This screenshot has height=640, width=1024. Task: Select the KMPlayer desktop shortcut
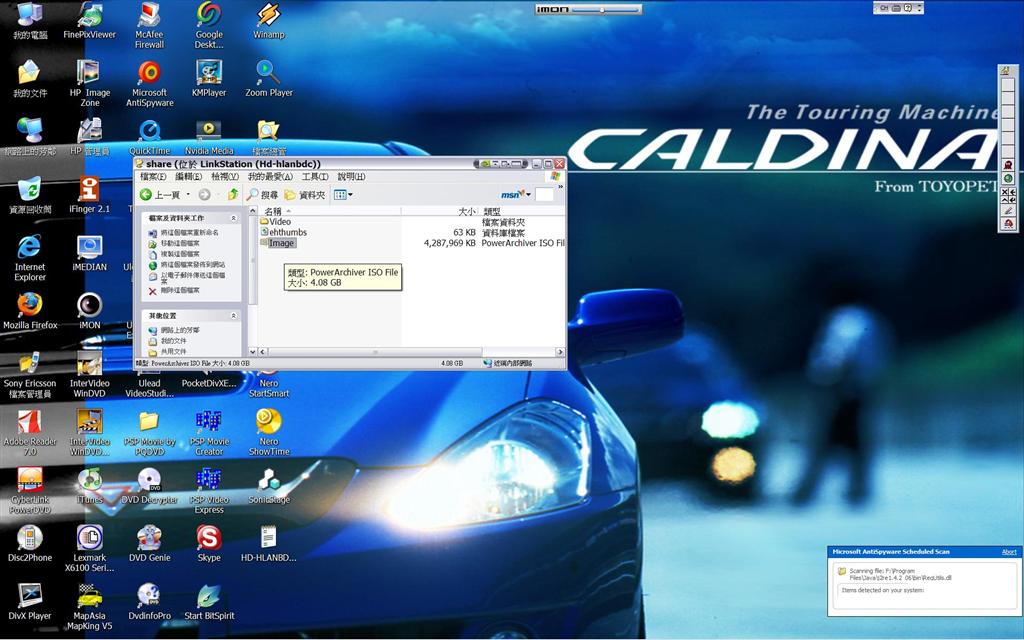pos(209,79)
